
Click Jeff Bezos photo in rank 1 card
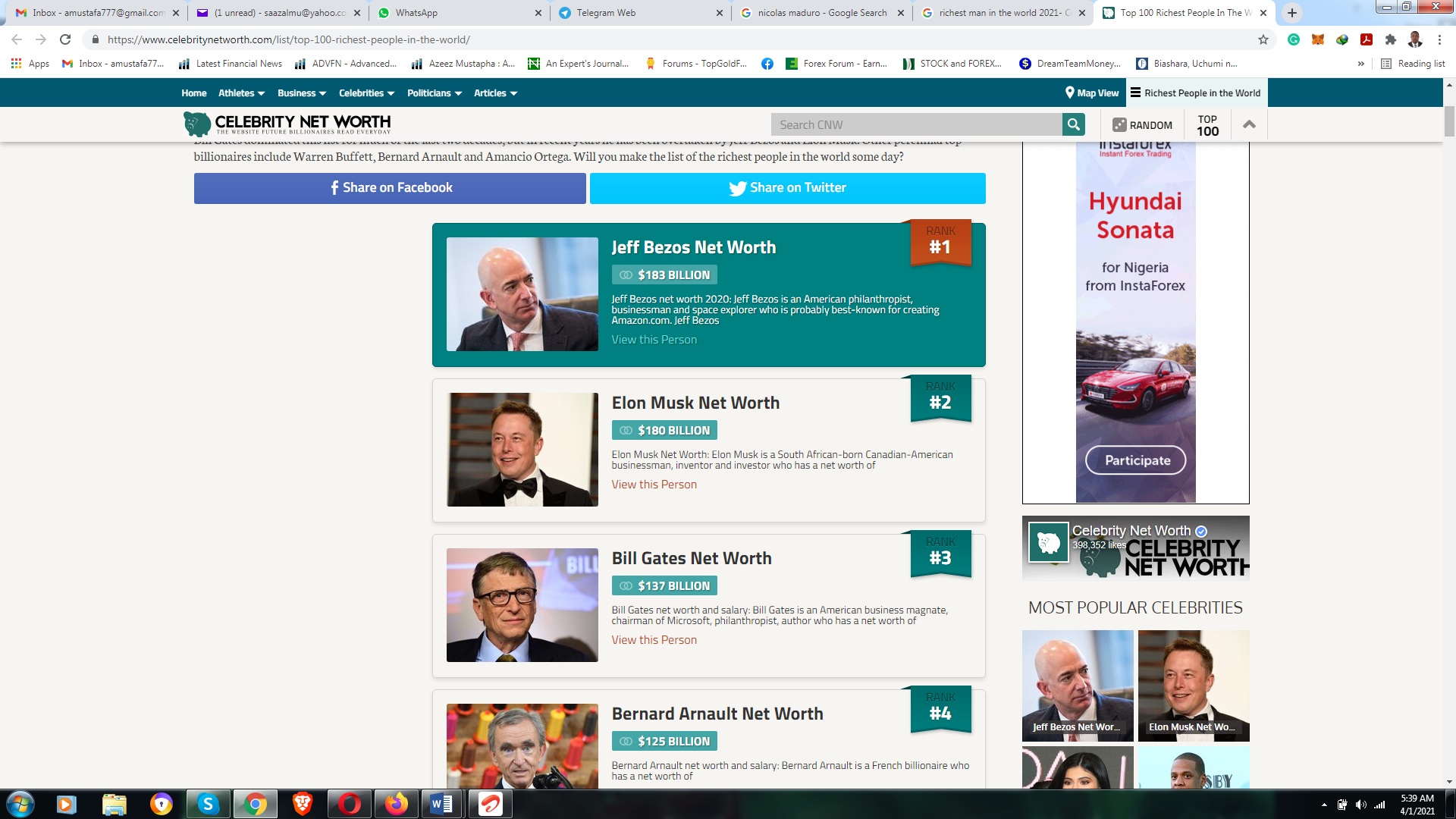pyautogui.click(x=522, y=294)
